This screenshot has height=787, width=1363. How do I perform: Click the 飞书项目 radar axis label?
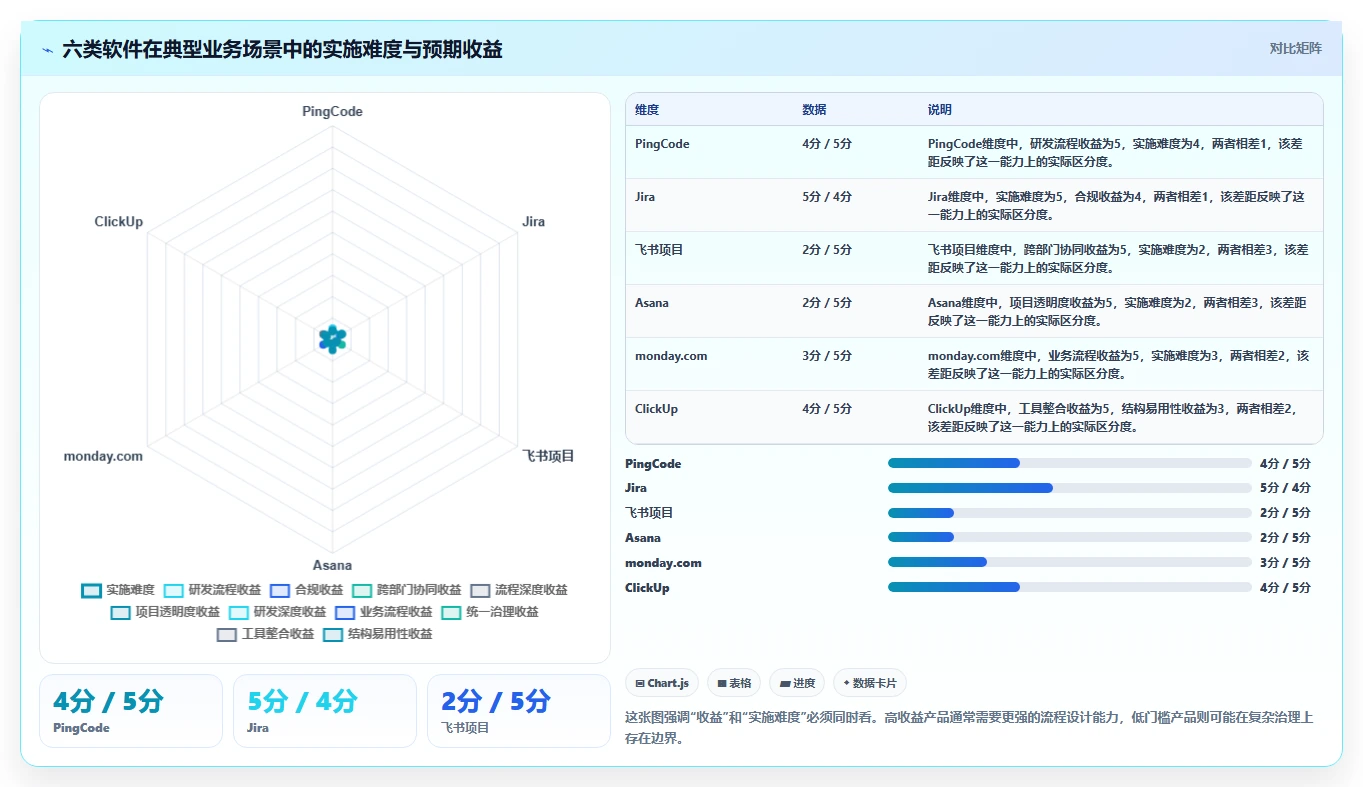tap(548, 456)
